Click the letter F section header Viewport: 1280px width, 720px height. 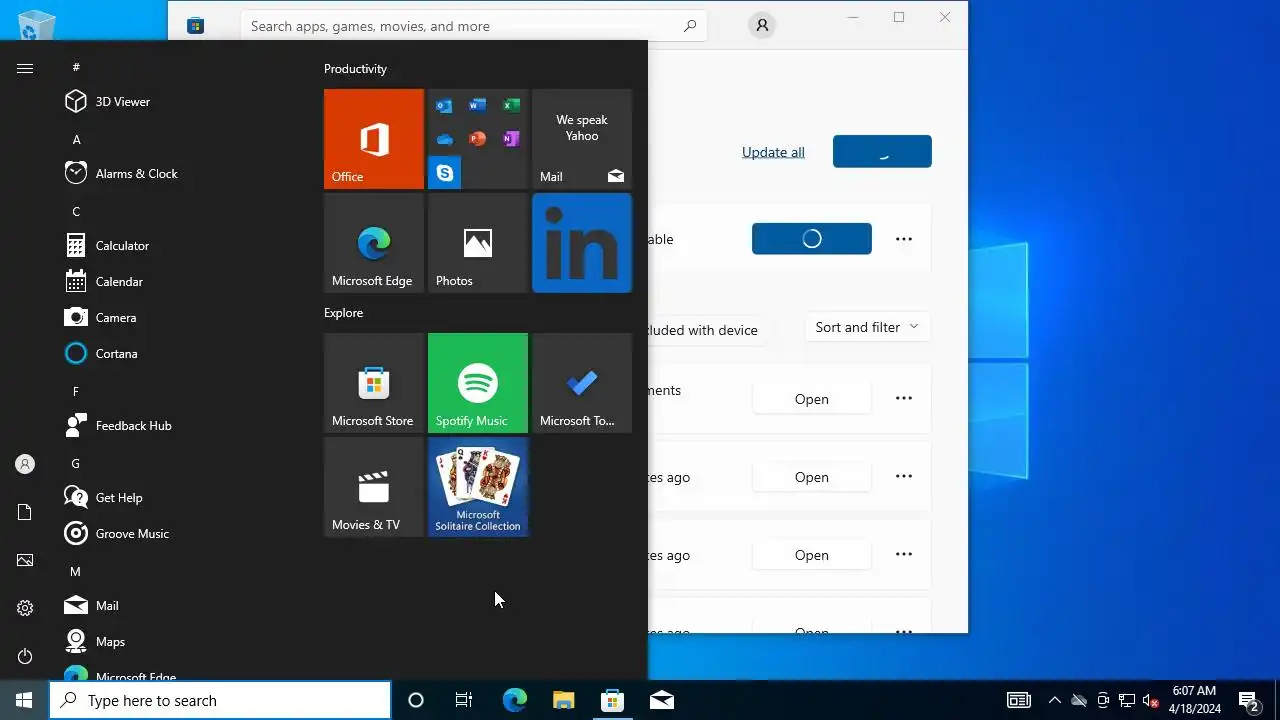click(76, 391)
